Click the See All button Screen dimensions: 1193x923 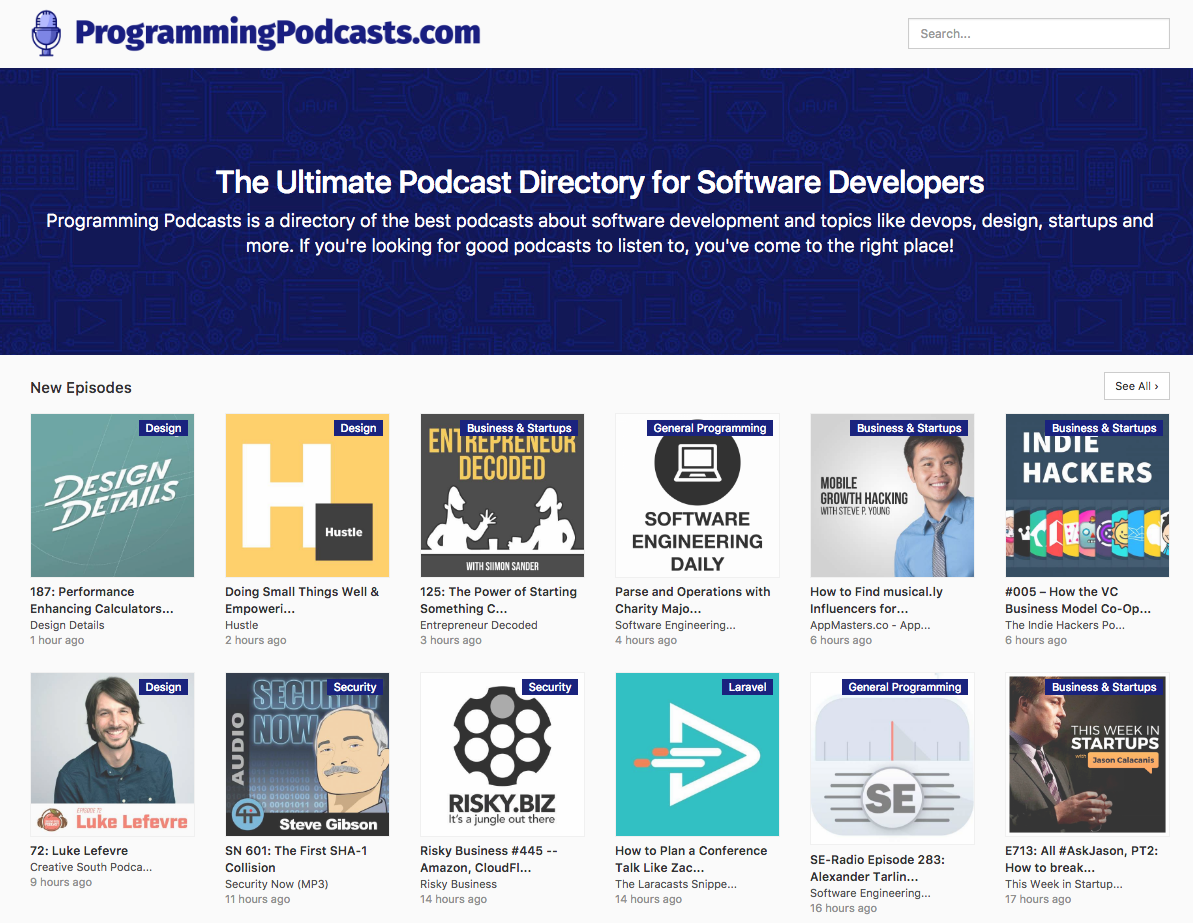[x=1137, y=387]
